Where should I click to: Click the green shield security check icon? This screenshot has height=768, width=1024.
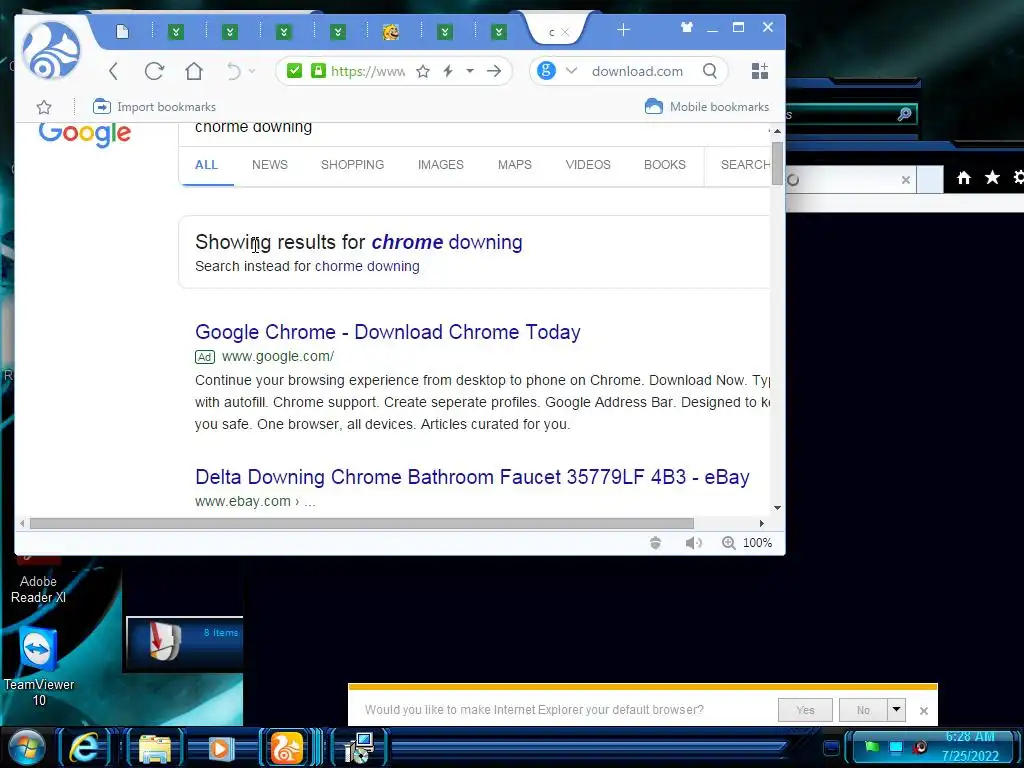click(295, 71)
